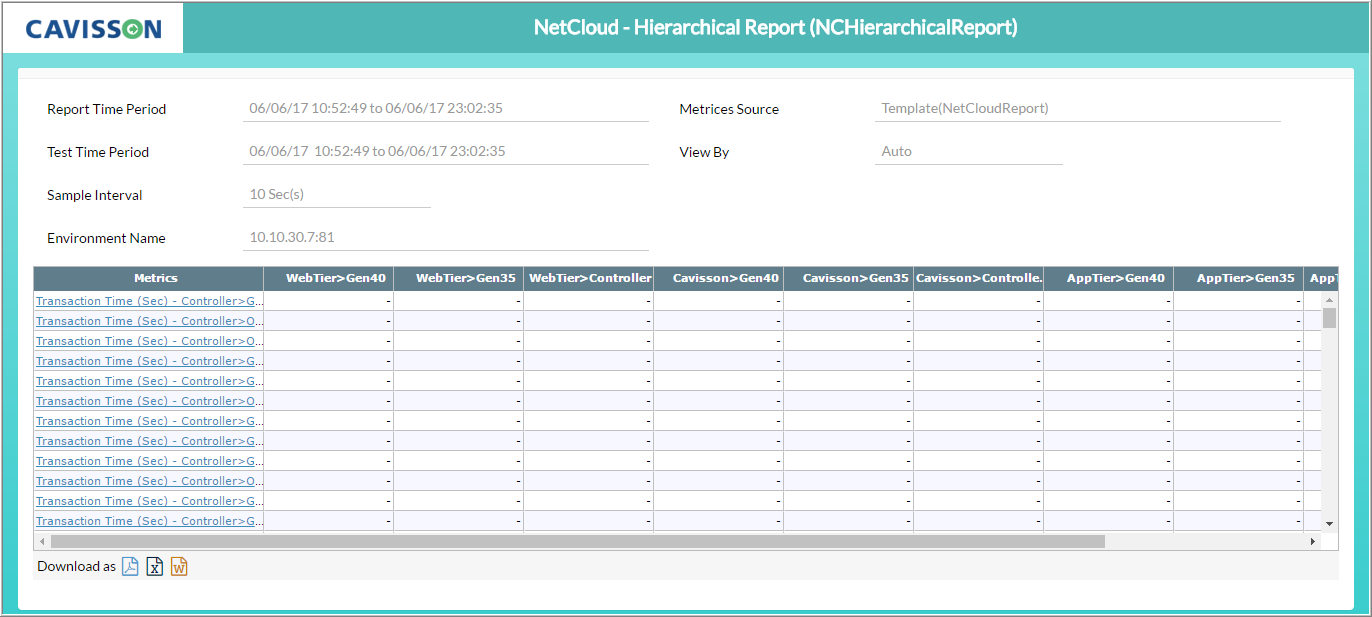Click the Environment Name field
The image size is (1372, 617).
[x=446, y=238]
